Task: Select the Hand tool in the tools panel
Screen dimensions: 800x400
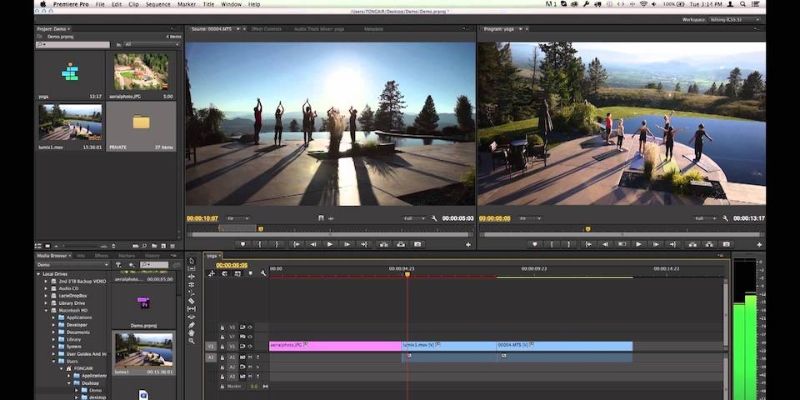Action: pos(191,335)
